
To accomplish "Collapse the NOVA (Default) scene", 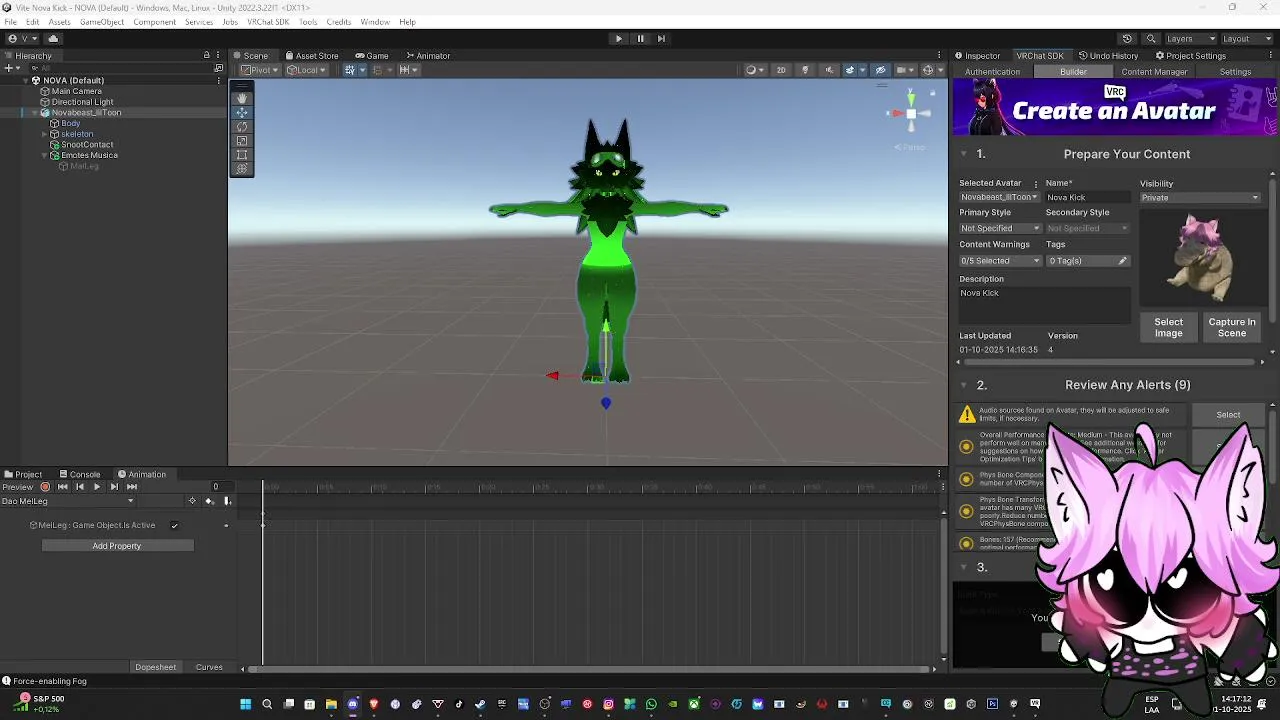I will tap(26, 80).
